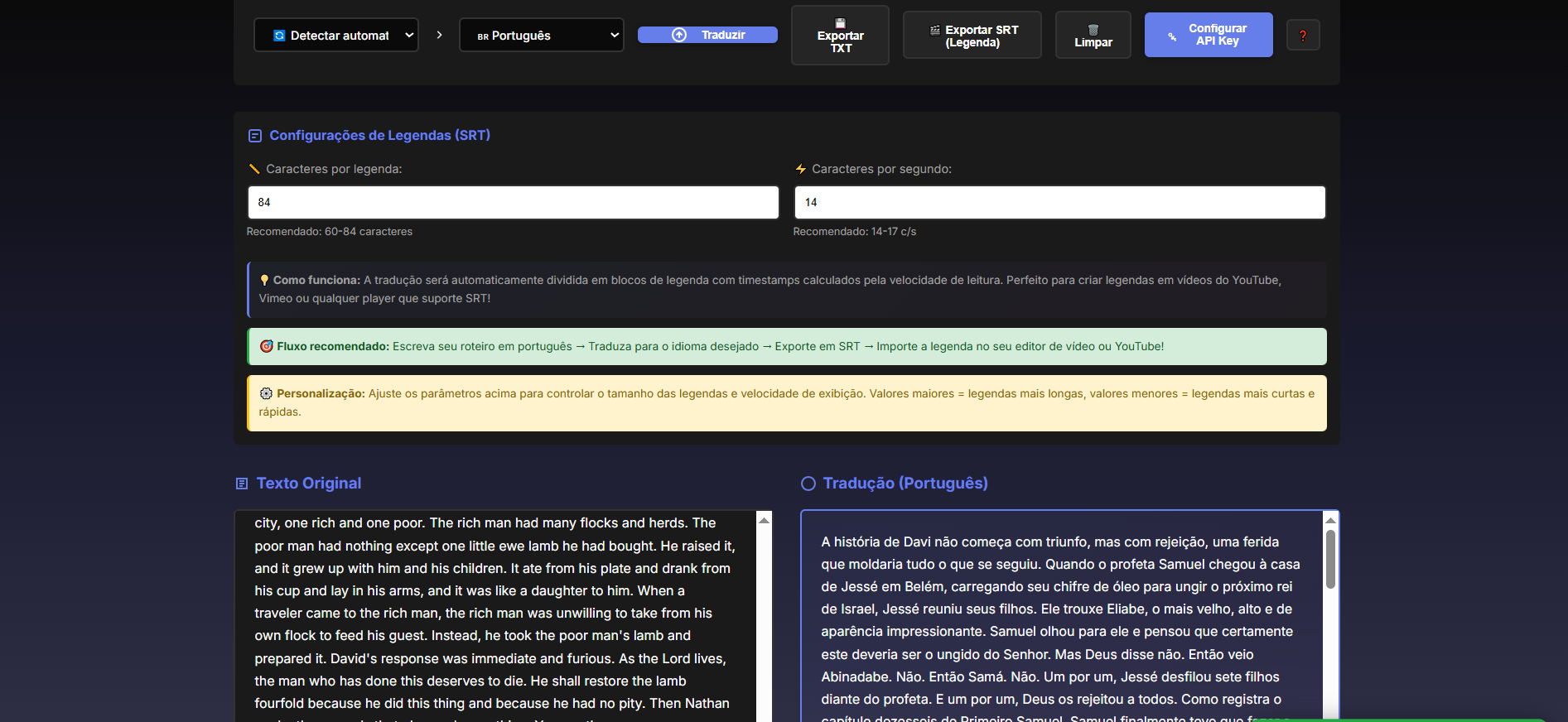Export subtitles with Exportar SRT (Legenda)
1568x722 pixels.
pyautogui.click(x=972, y=36)
